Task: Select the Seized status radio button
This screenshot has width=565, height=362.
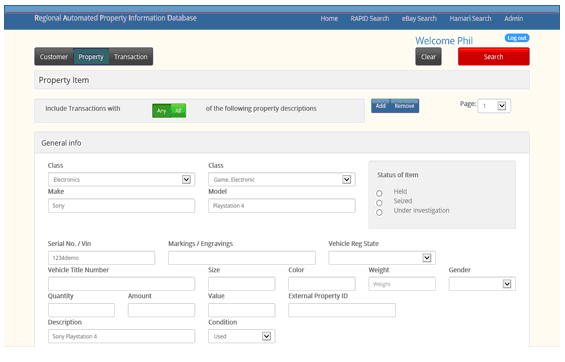Action: 379,203
